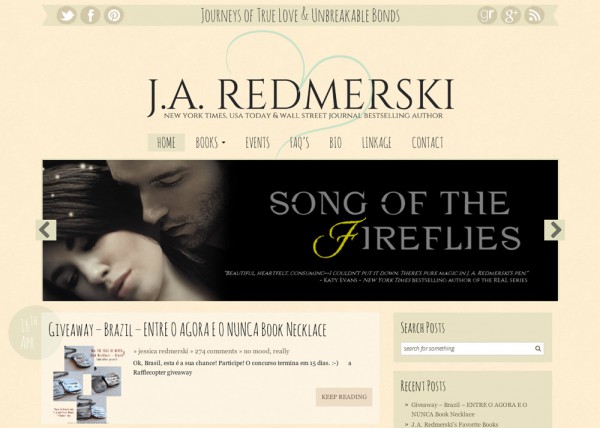
Task: Visit the Facebook page icon
Action: (90, 15)
